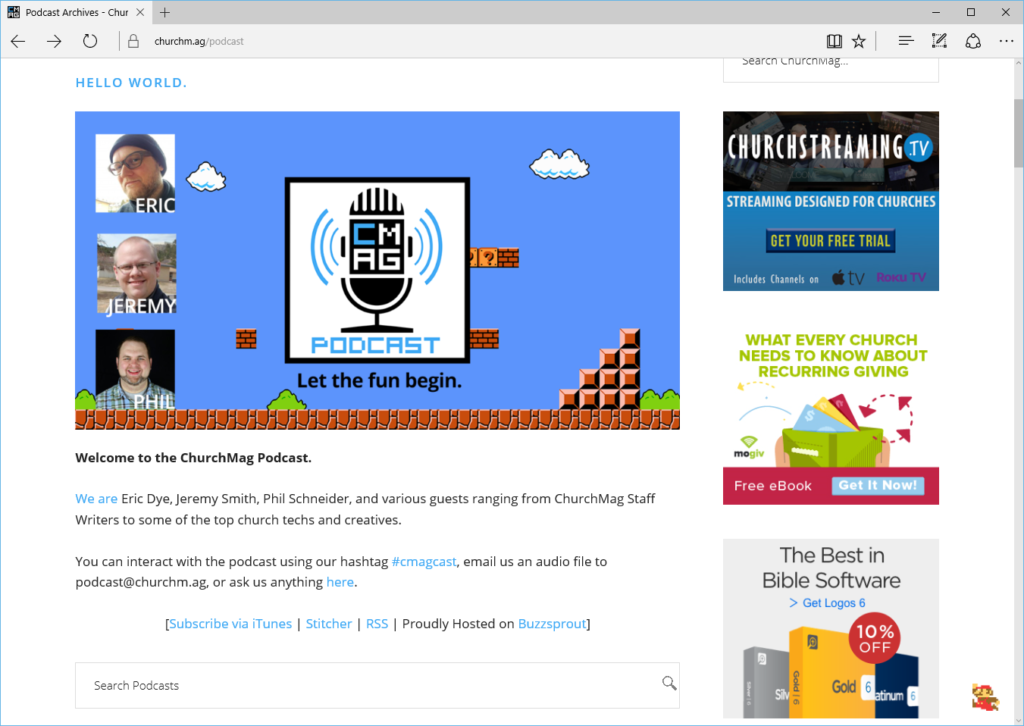
Task: Click the padlock site security icon
Action: [x=133, y=41]
